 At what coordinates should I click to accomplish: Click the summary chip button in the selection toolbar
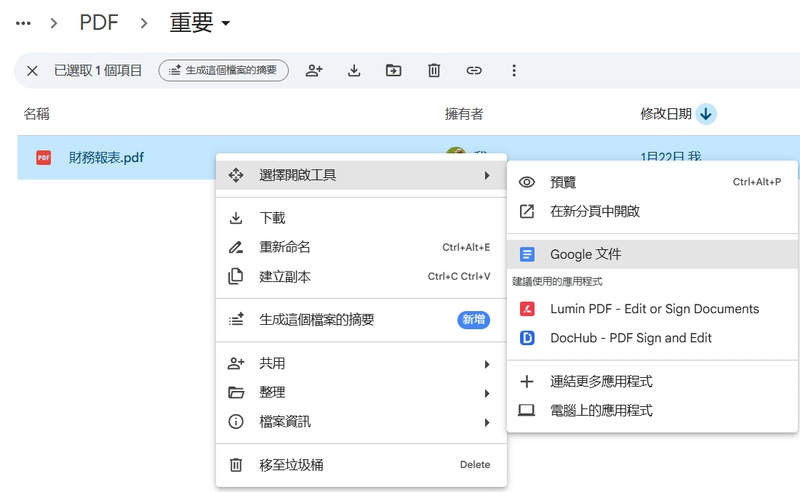[x=223, y=70]
